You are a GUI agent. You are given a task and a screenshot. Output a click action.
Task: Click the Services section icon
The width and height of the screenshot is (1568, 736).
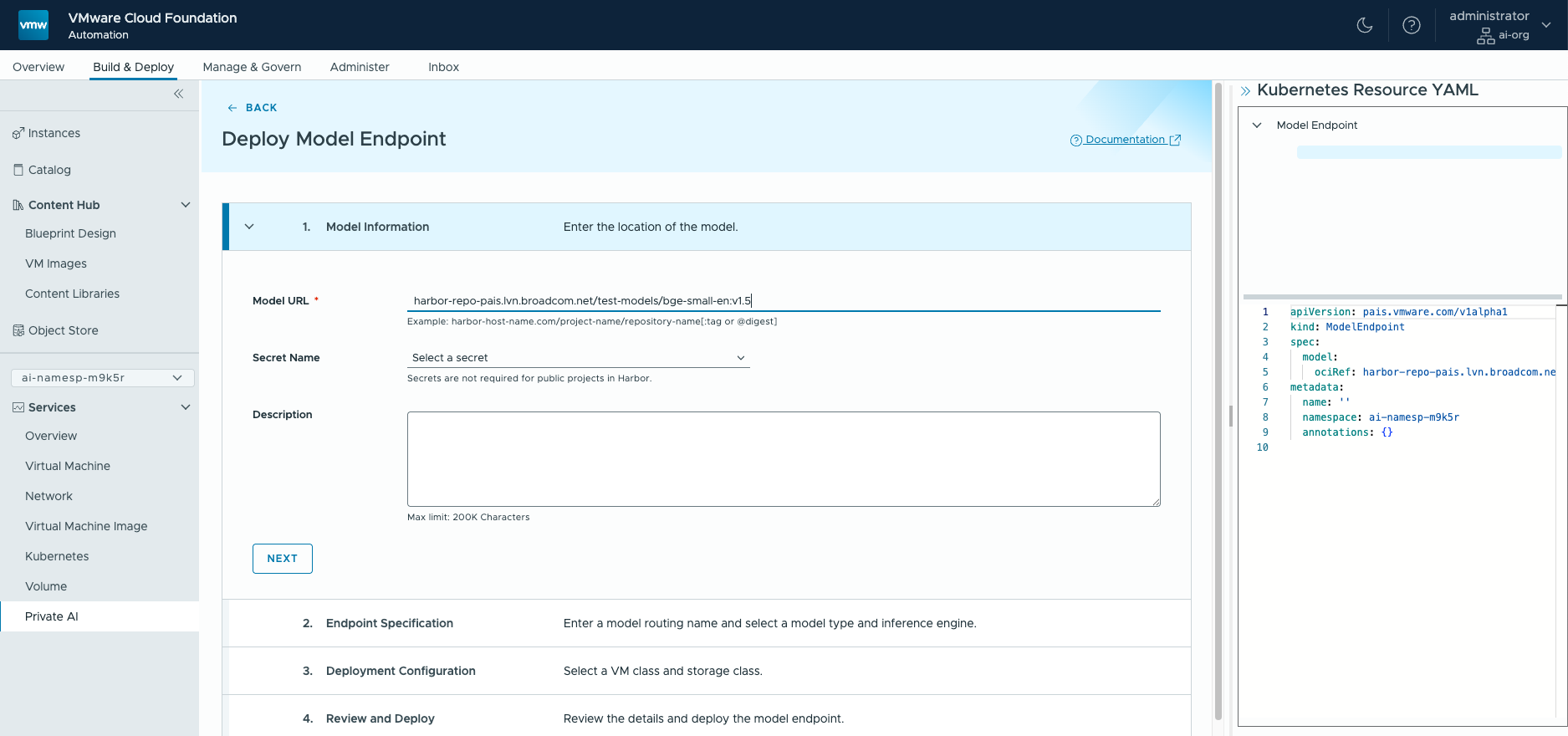(x=18, y=407)
